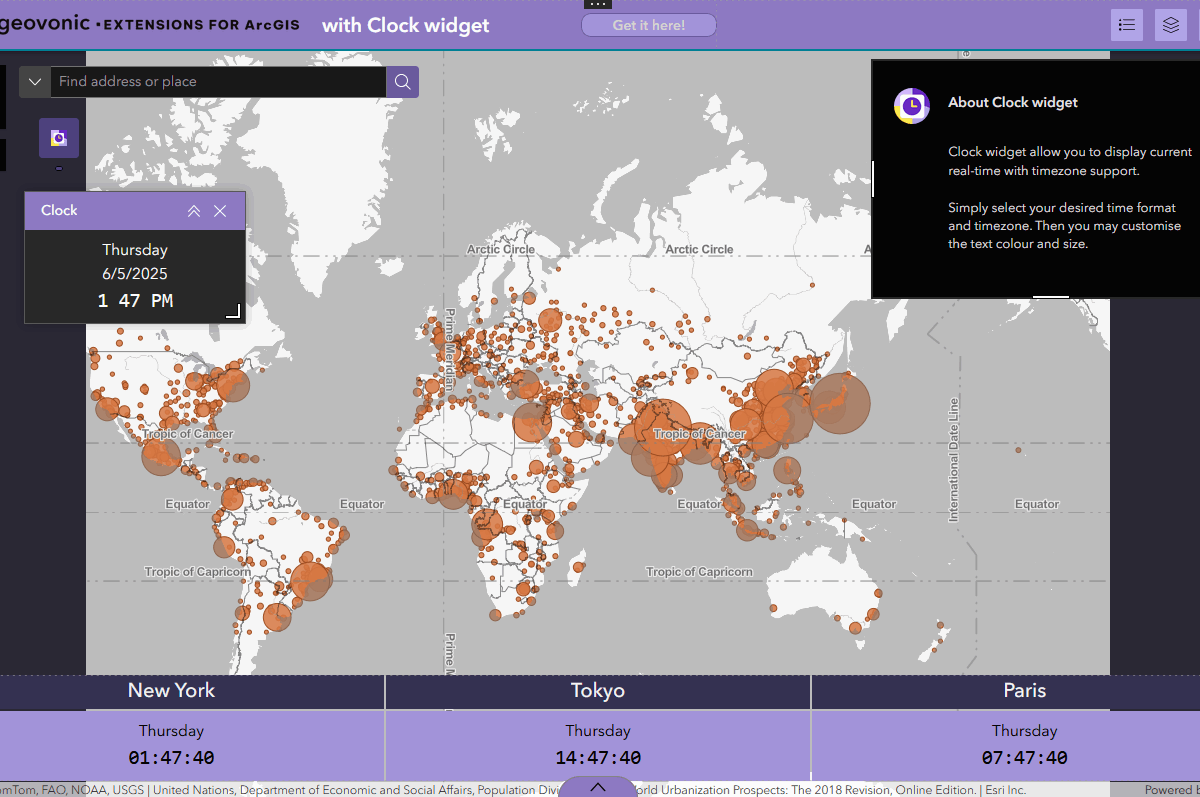
Task: Click the with Clock widget title
Action: coord(406,25)
